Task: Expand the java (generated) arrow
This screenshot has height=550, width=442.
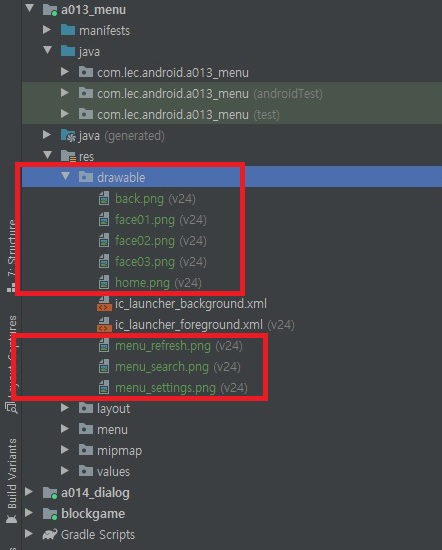Action: click(47, 135)
